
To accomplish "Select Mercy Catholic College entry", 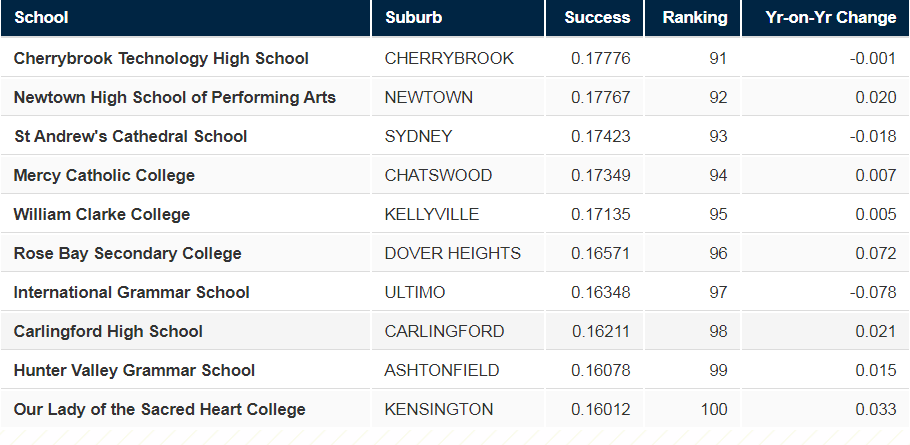I will tap(104, 175).
